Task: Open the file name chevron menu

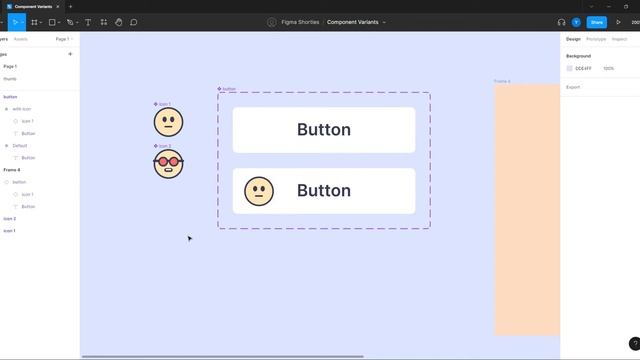Action: [x=384, y=22]
